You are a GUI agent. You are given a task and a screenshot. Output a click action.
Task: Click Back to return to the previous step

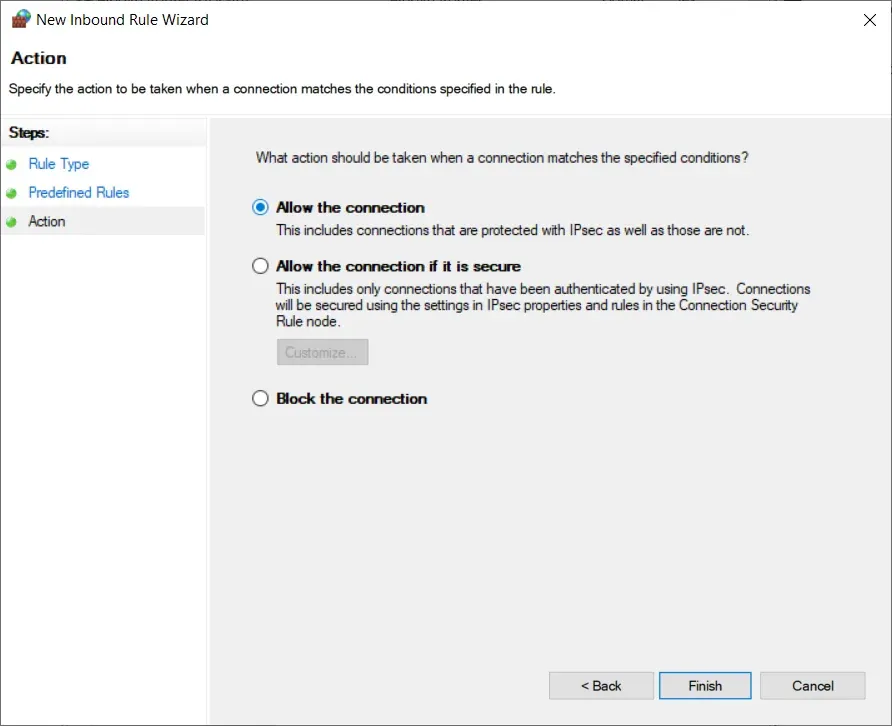click(600, 685)
